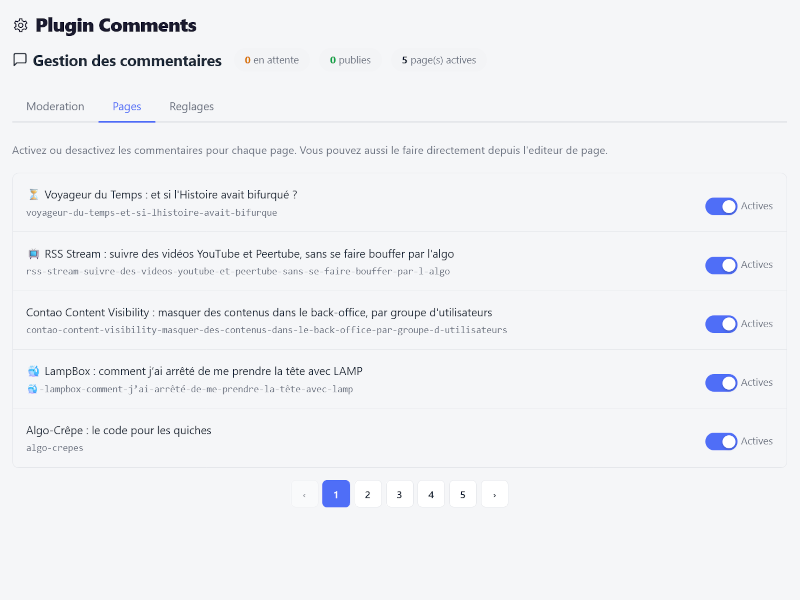Image resolution: width=800 pixels, height=600 pixels.
Task: Disable comments for Voyageur du Temps
Action: 721,206
